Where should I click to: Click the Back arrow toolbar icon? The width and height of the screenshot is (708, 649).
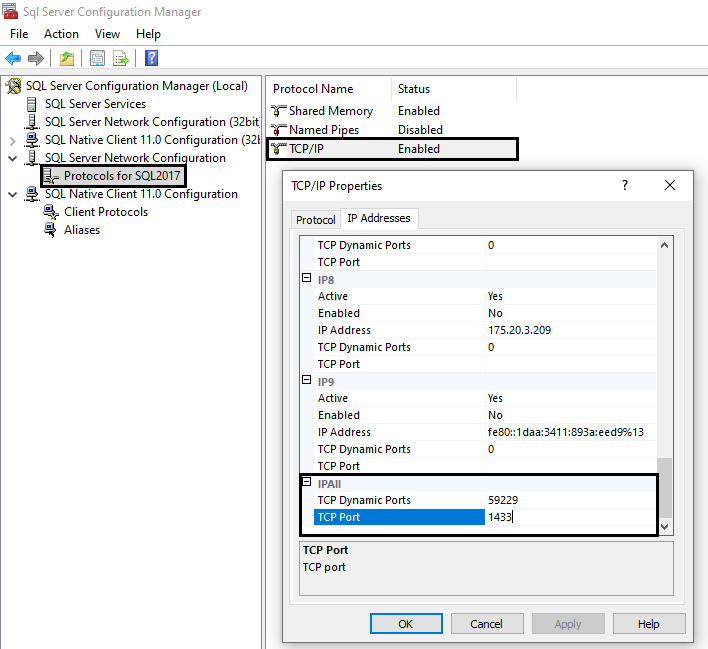coord(13,58)
